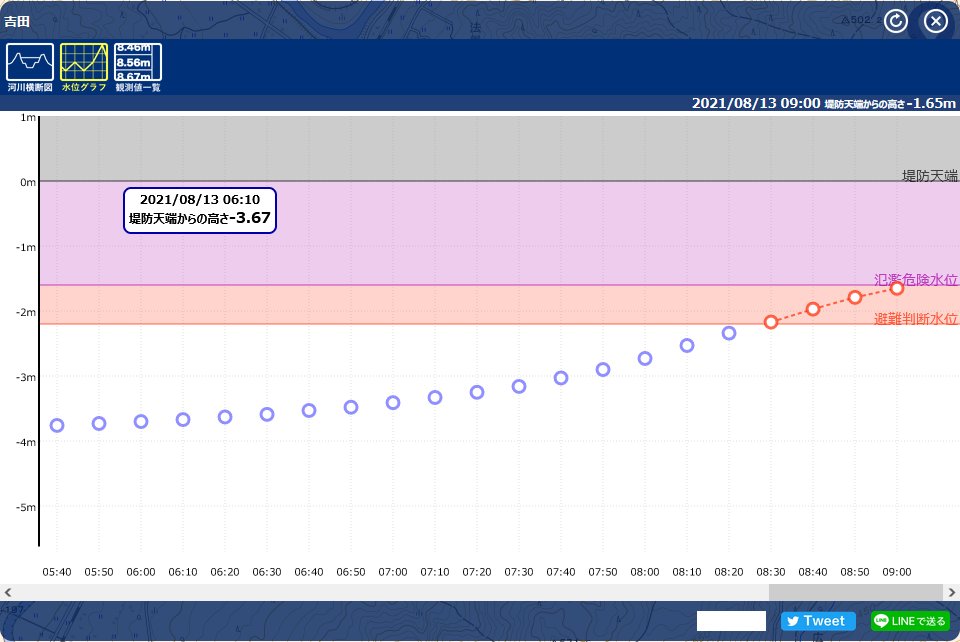The image size is (960, 642).
Task: Select the red 09:00 data point
Action: (x=897, y=288)
